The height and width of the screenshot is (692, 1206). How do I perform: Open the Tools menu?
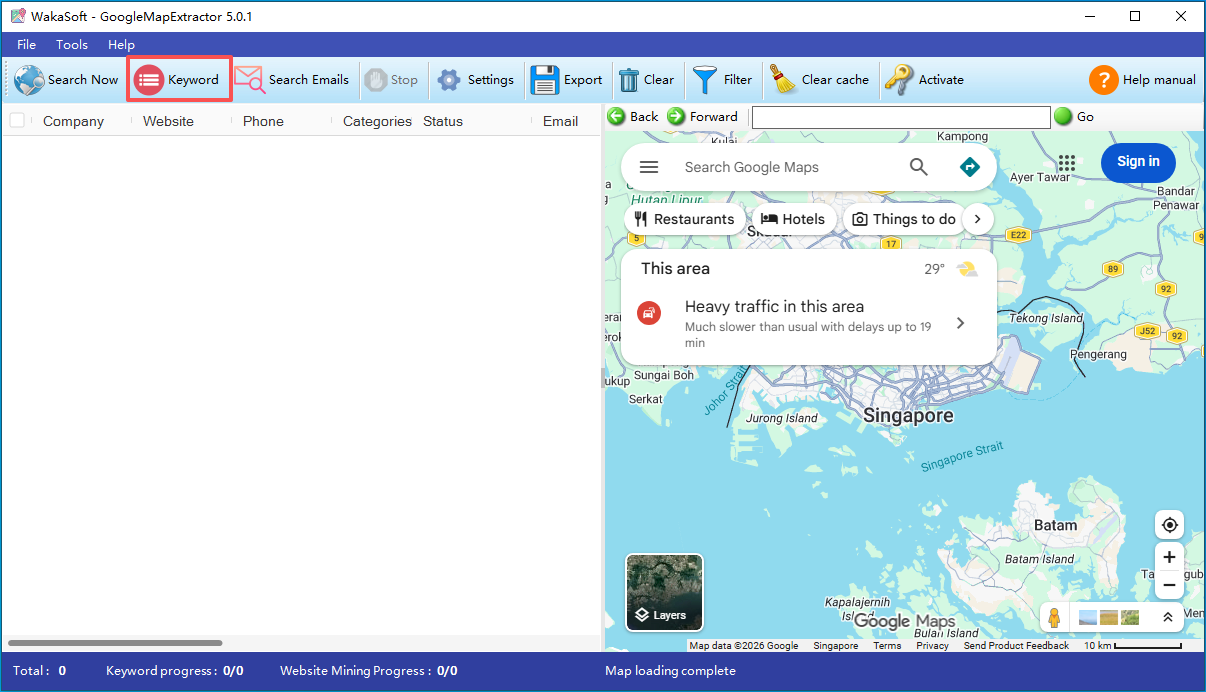pyautogui.click(x=72, y=45)
